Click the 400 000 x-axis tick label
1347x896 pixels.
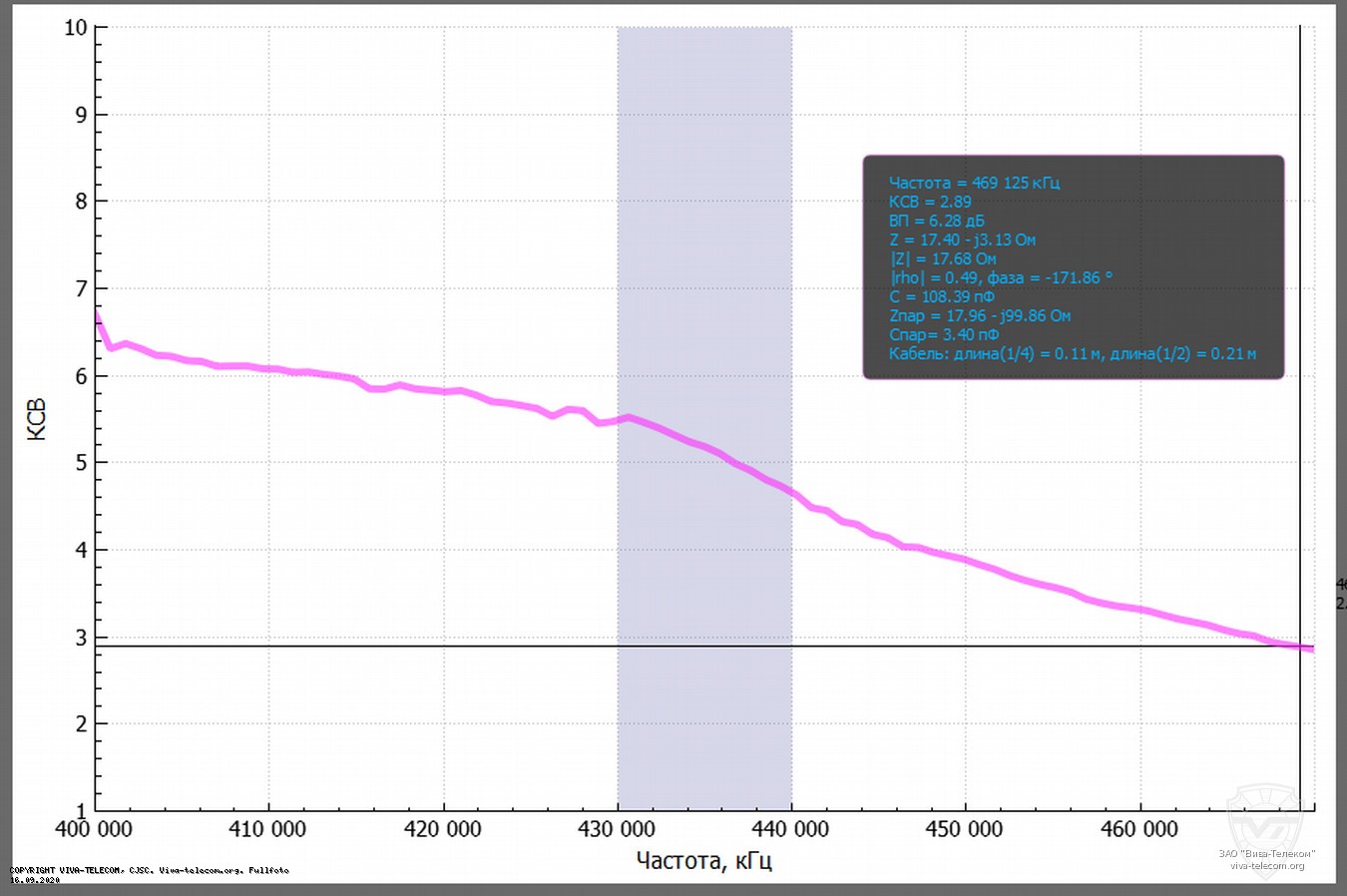[93, 829]
